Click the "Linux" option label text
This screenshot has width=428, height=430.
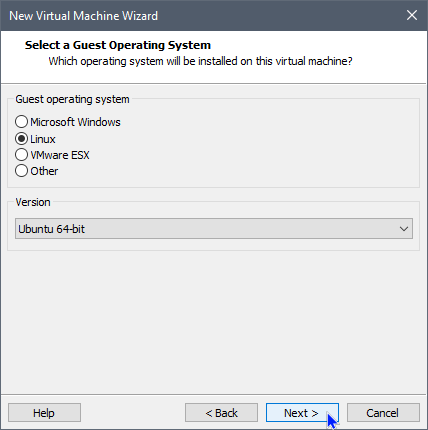pos(43,139)
